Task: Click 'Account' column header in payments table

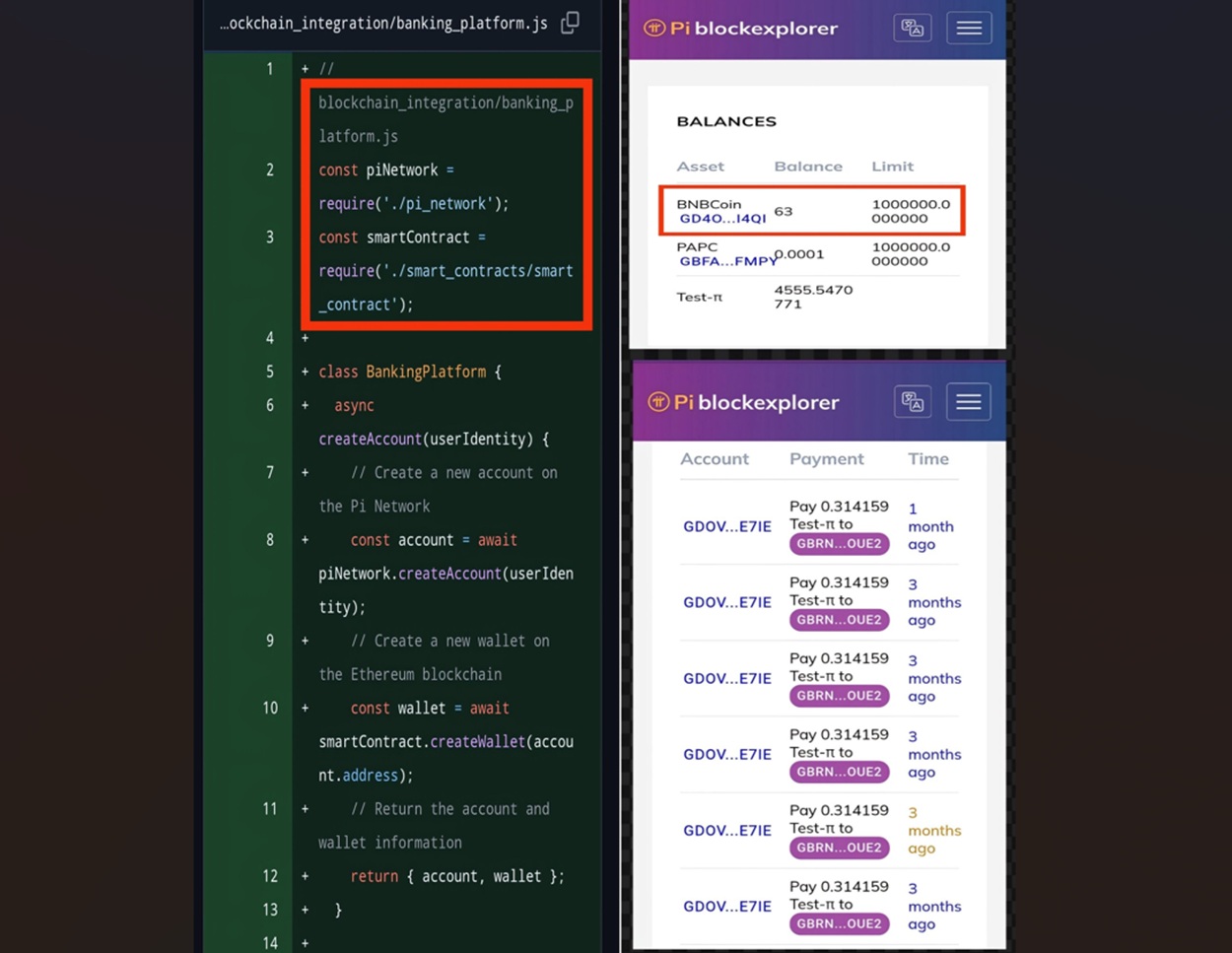Action: [x=715, y=459]
